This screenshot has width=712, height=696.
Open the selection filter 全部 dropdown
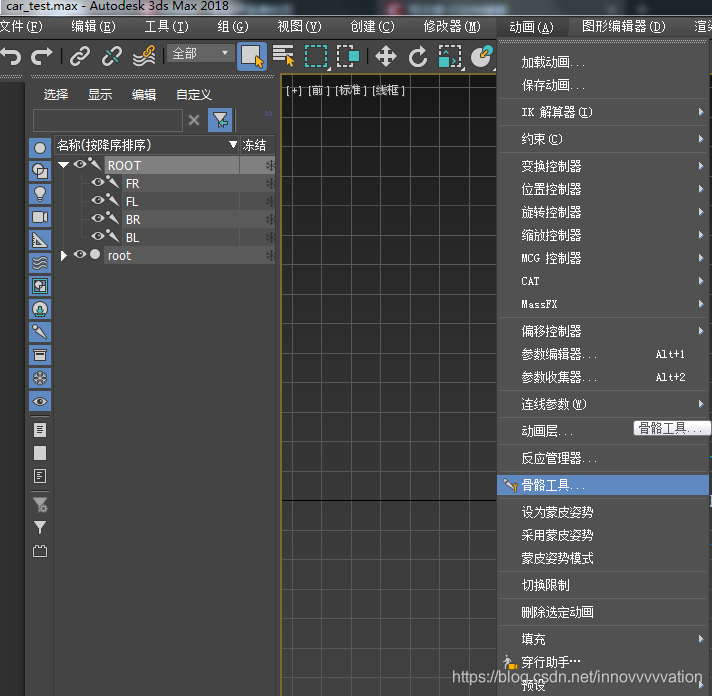pyautogui.click(x=201, y=54)
